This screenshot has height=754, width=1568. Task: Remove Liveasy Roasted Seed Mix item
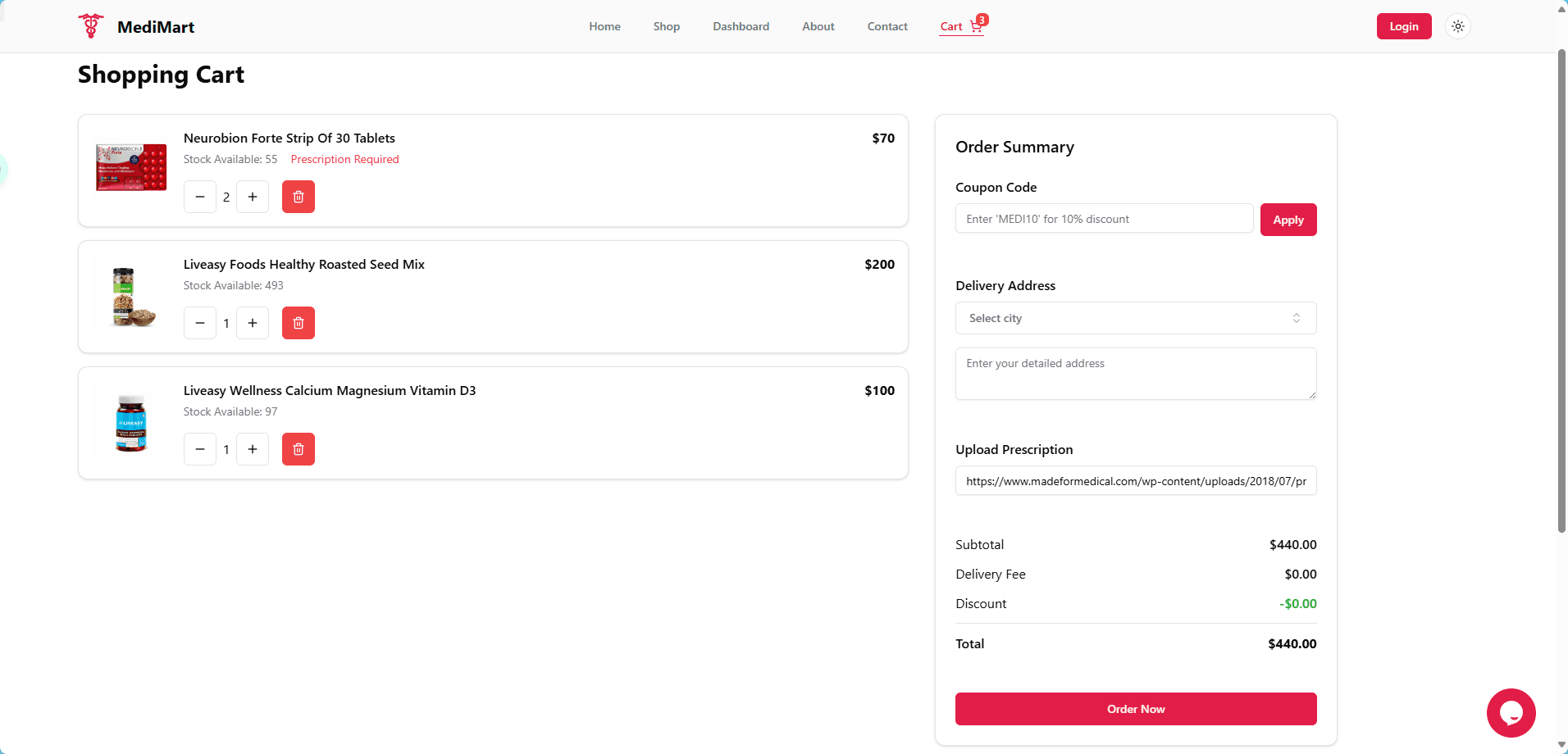tap(299, 323)
